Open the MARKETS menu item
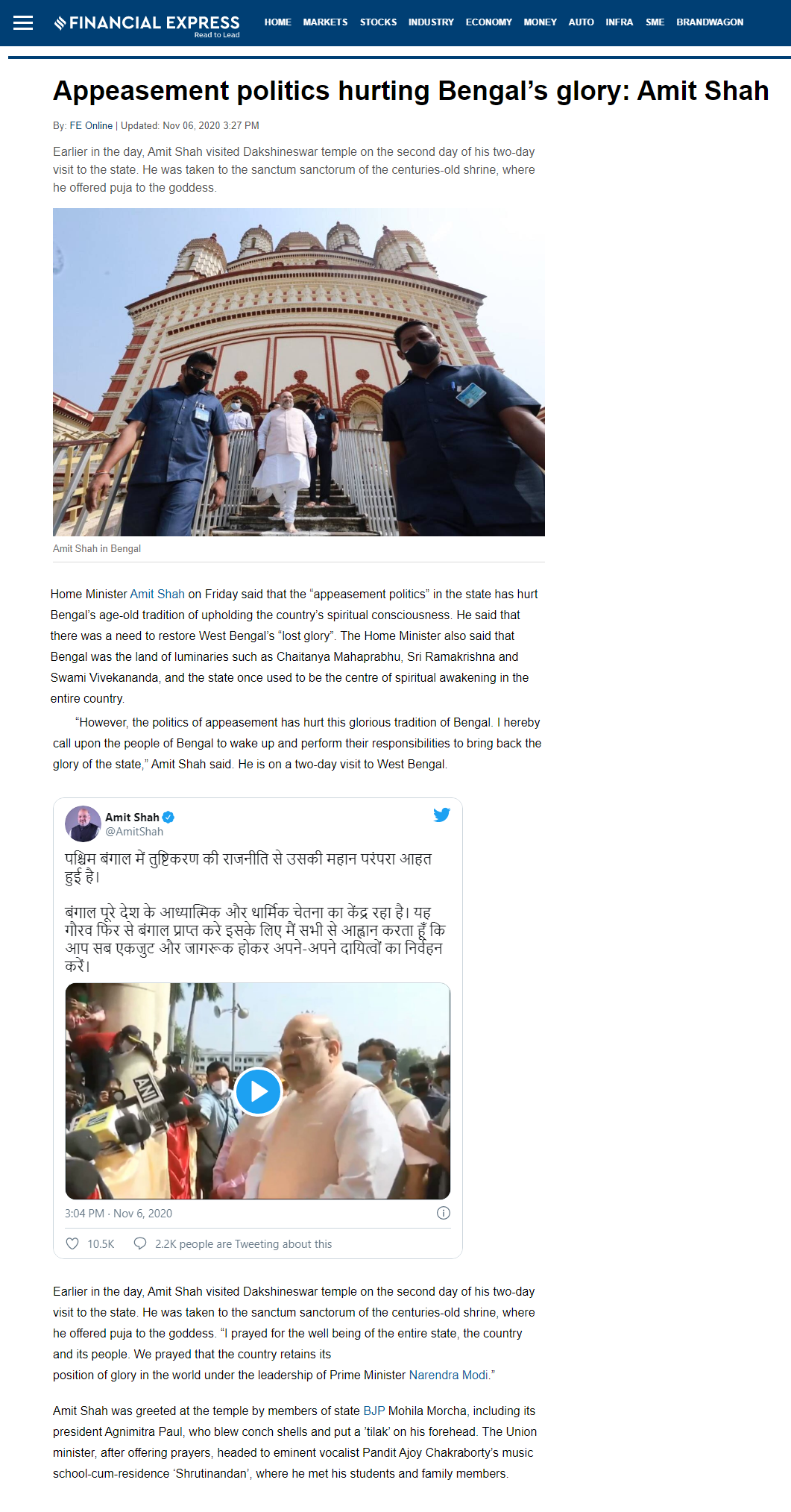The image size is (791, 1512). coord(325,22)
